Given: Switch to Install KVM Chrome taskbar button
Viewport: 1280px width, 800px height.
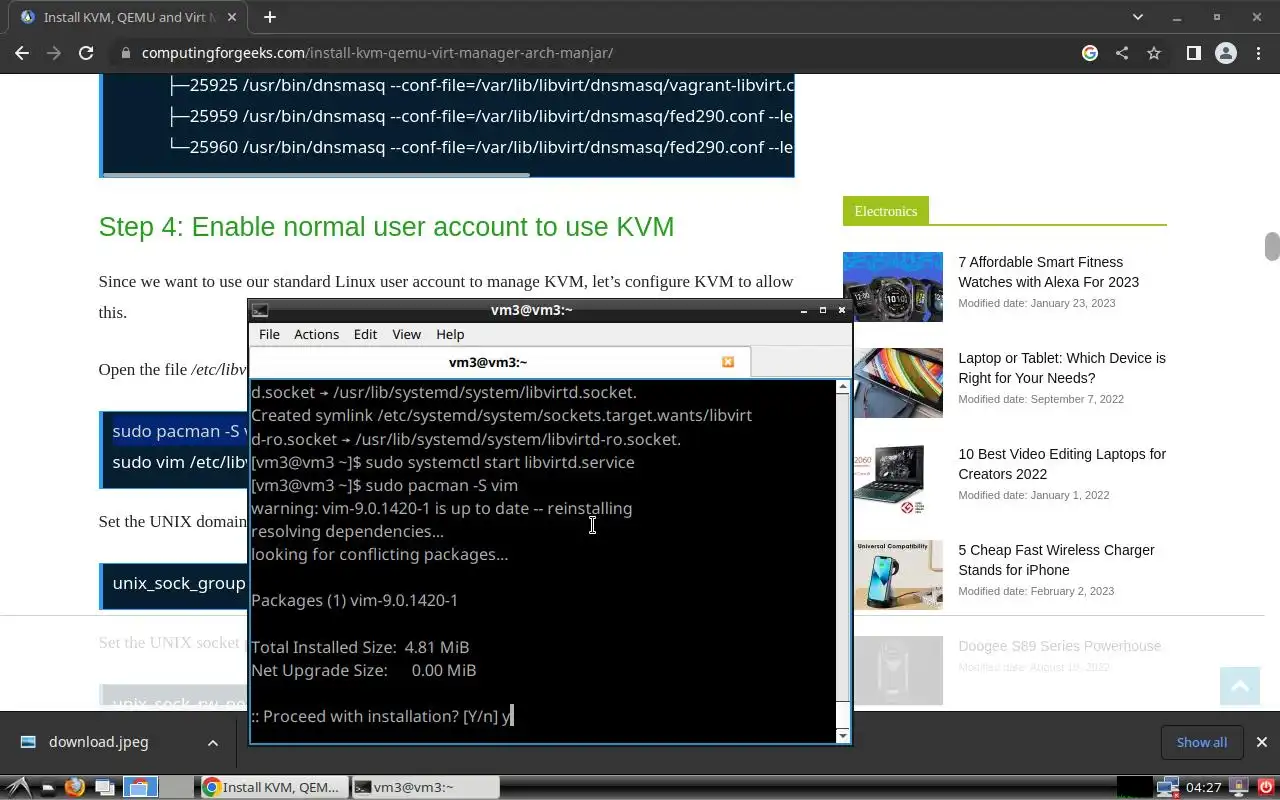Looking at the screenshot, I should (x=275, y=787).
